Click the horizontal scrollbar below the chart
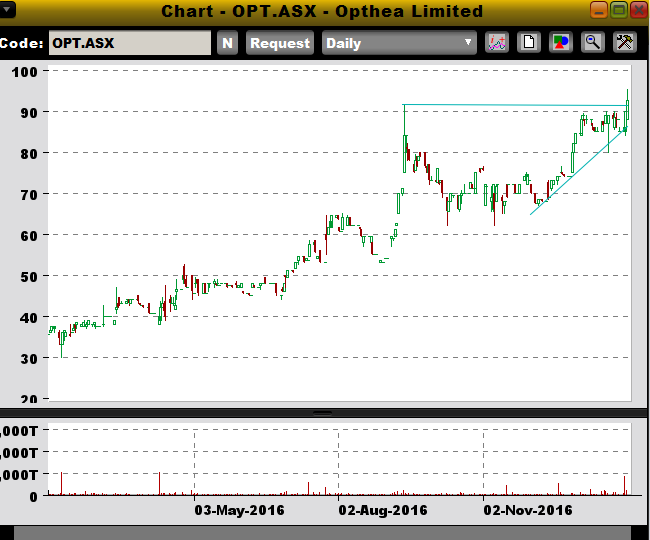Viewport: 650px width, 540px height. [x=323, y=533]
